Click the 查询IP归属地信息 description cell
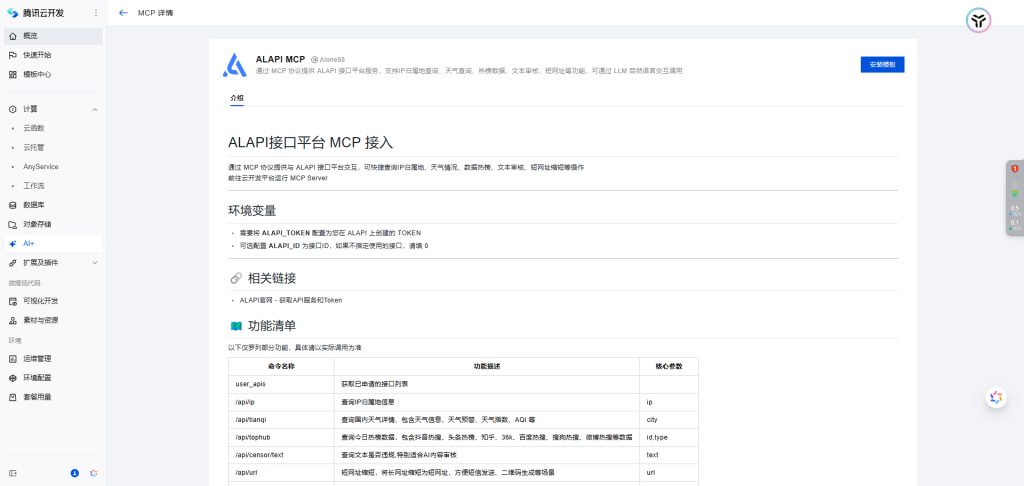The width and height of the screenshot is (1024, 486). [487, 402]
